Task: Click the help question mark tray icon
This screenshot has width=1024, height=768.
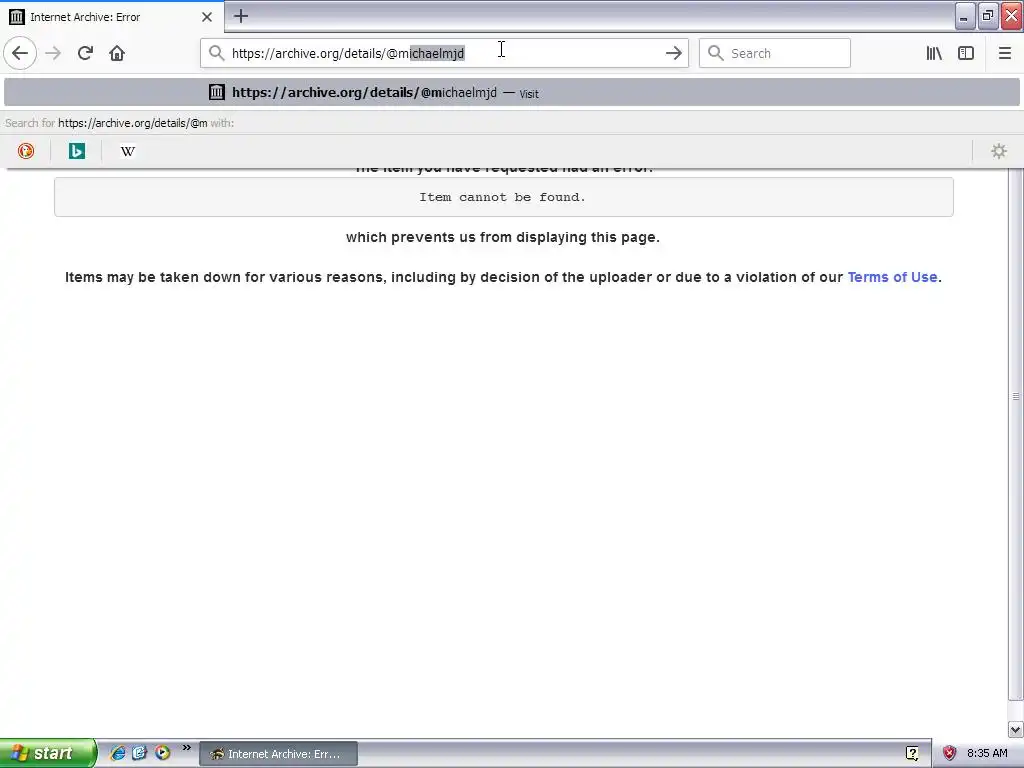Action: (912, 754)
